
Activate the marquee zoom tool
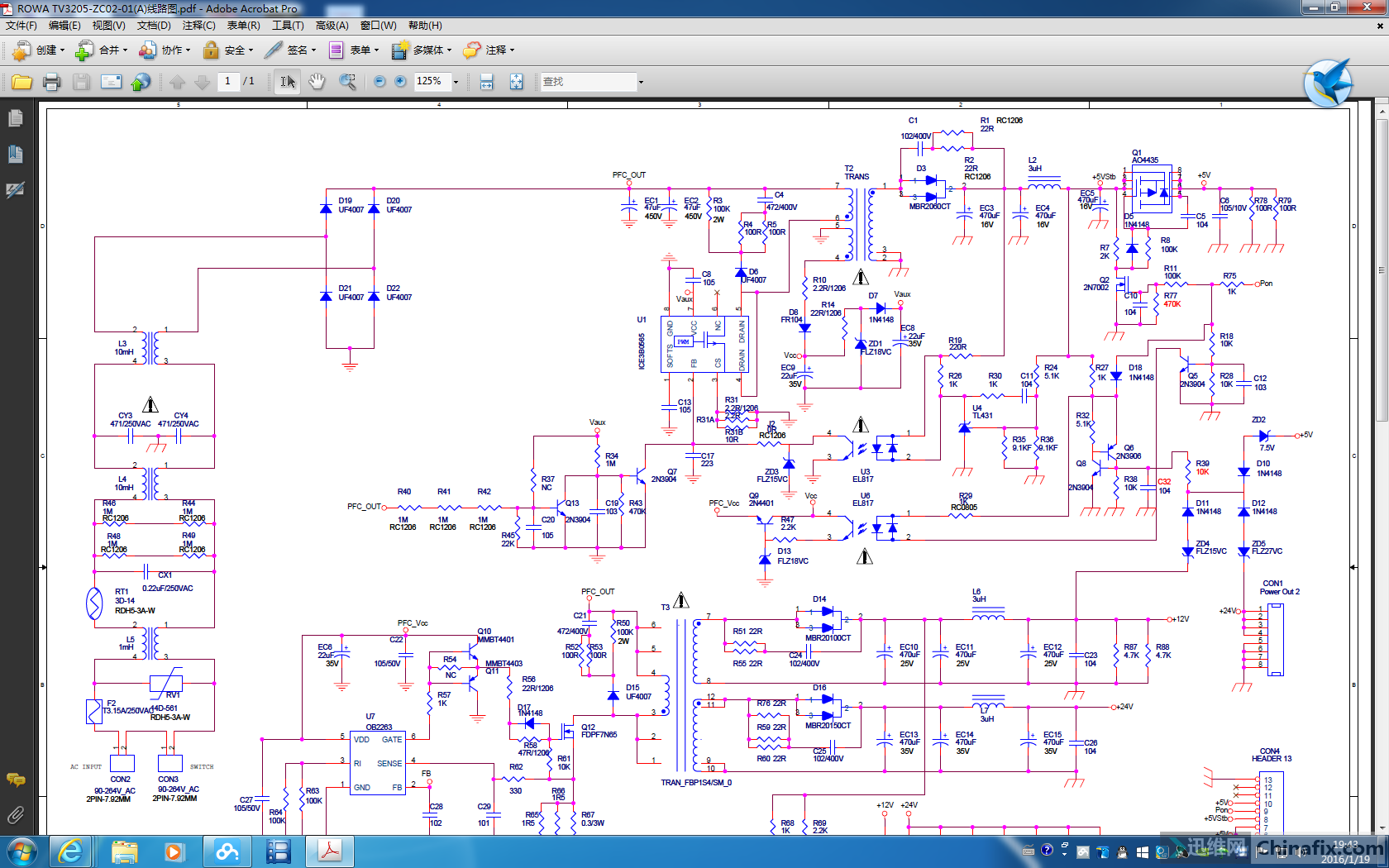pos(347,82)
